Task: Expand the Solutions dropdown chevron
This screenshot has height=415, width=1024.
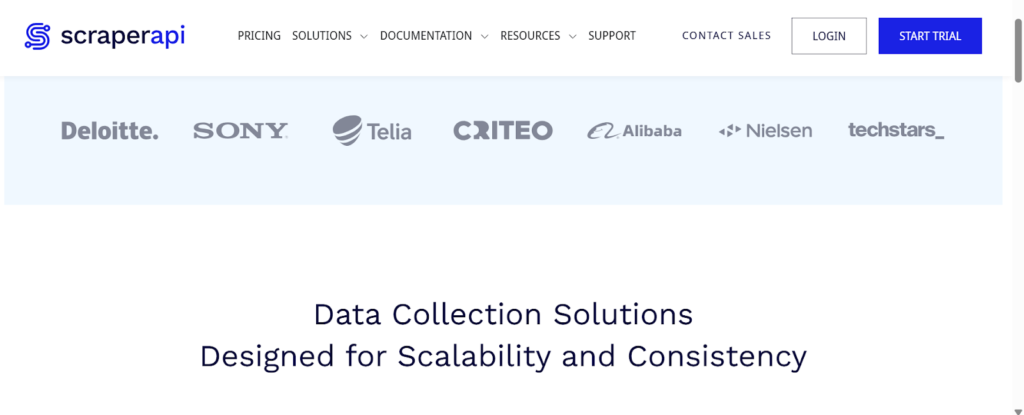Action: (364, 37)
